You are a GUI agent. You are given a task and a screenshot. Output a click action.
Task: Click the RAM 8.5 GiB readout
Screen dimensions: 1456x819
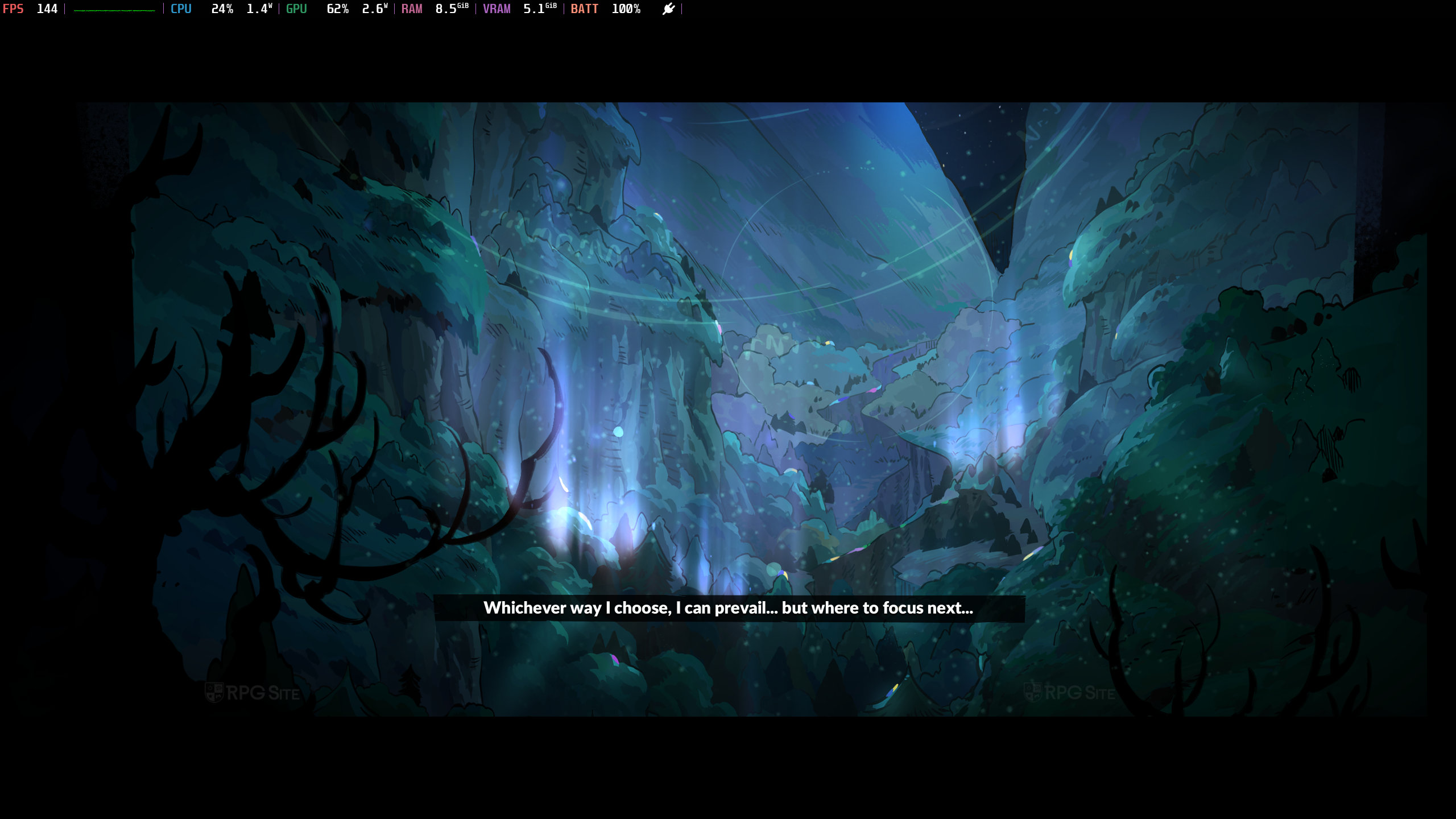[x=435, y=9]
